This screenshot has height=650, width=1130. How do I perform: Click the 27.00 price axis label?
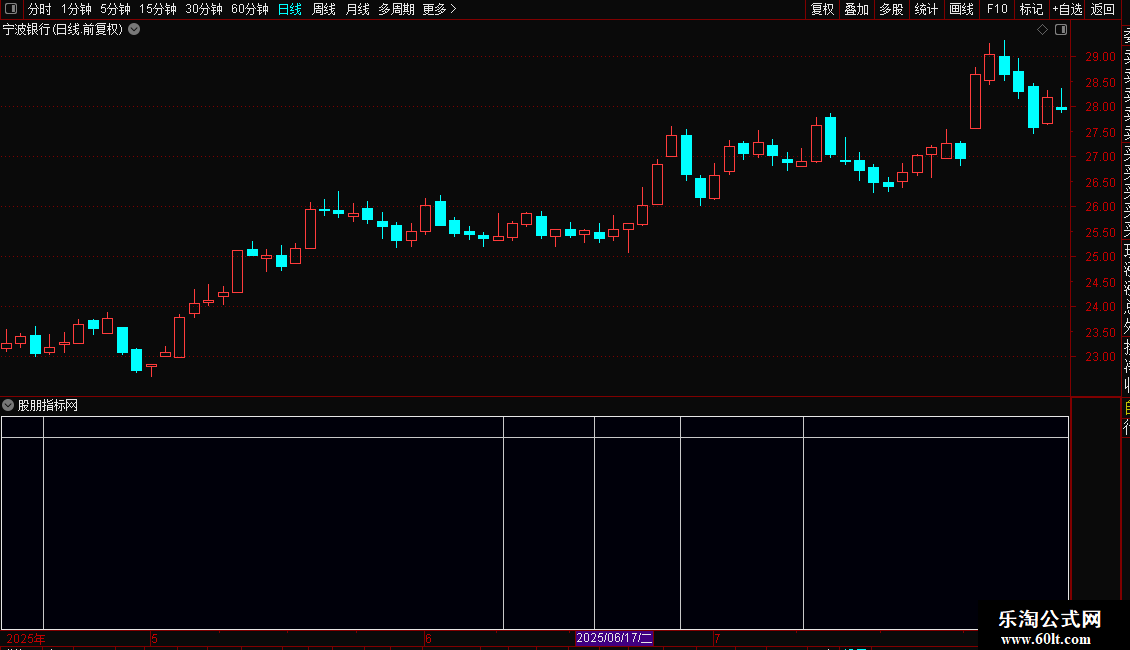[x=1100, y=156]
